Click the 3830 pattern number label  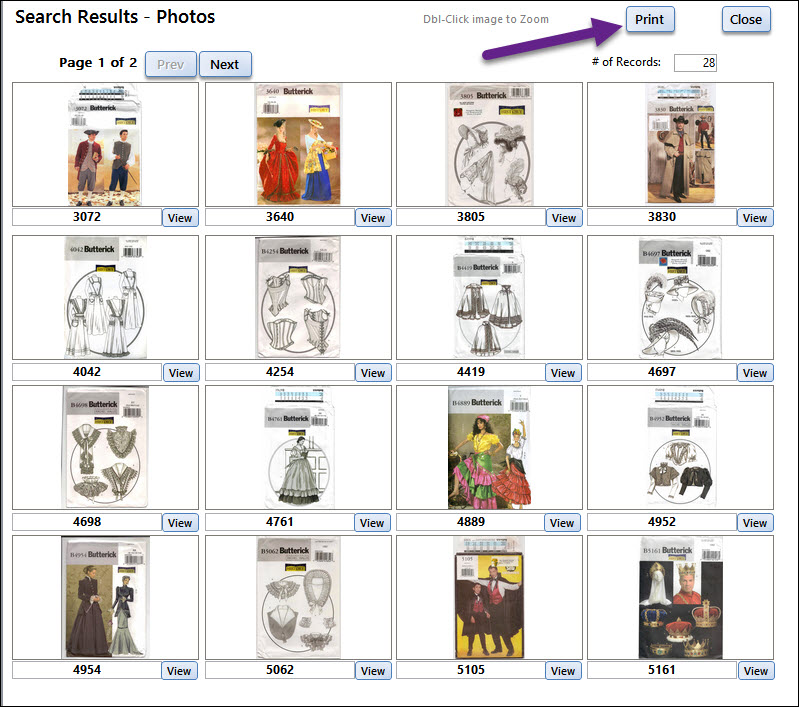(662, 217)
